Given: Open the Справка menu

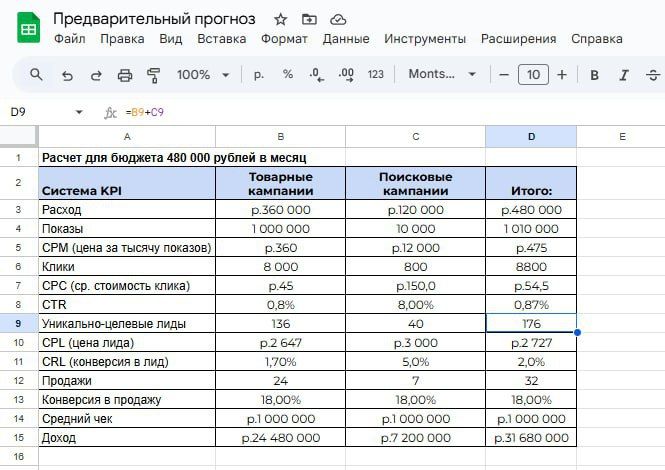Looking at the screenshot, I should (597, 39).
